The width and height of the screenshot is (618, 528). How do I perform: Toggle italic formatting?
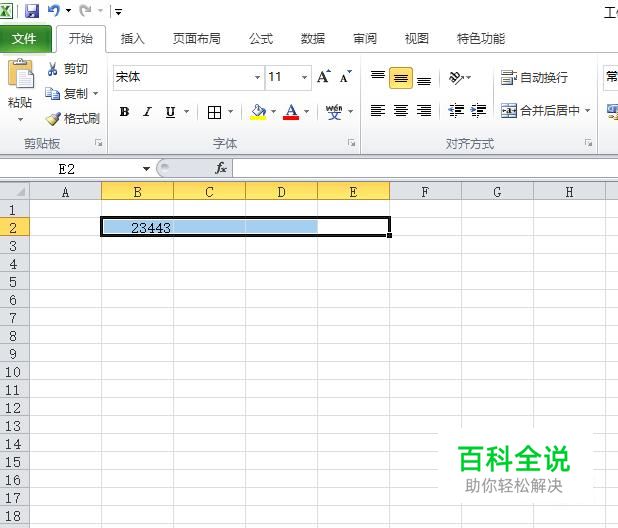pyautogui.click(x=147, y=112)
